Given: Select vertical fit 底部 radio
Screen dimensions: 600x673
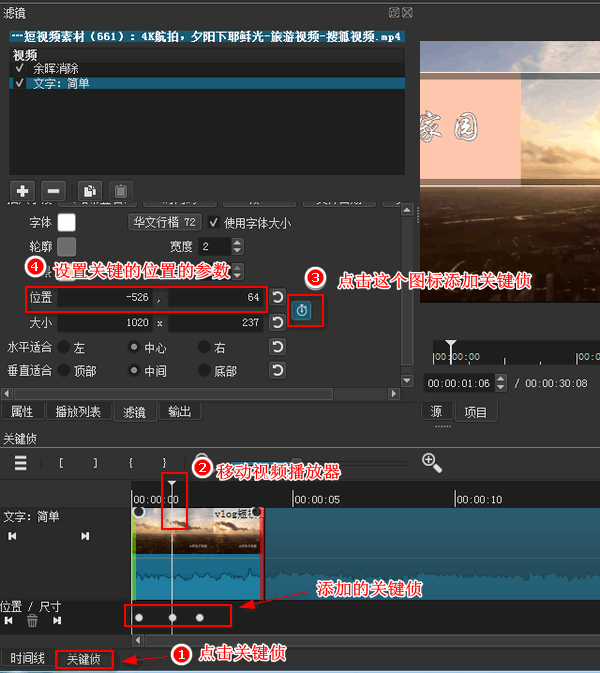Looking at the screenshot, I should coord(204,370).
